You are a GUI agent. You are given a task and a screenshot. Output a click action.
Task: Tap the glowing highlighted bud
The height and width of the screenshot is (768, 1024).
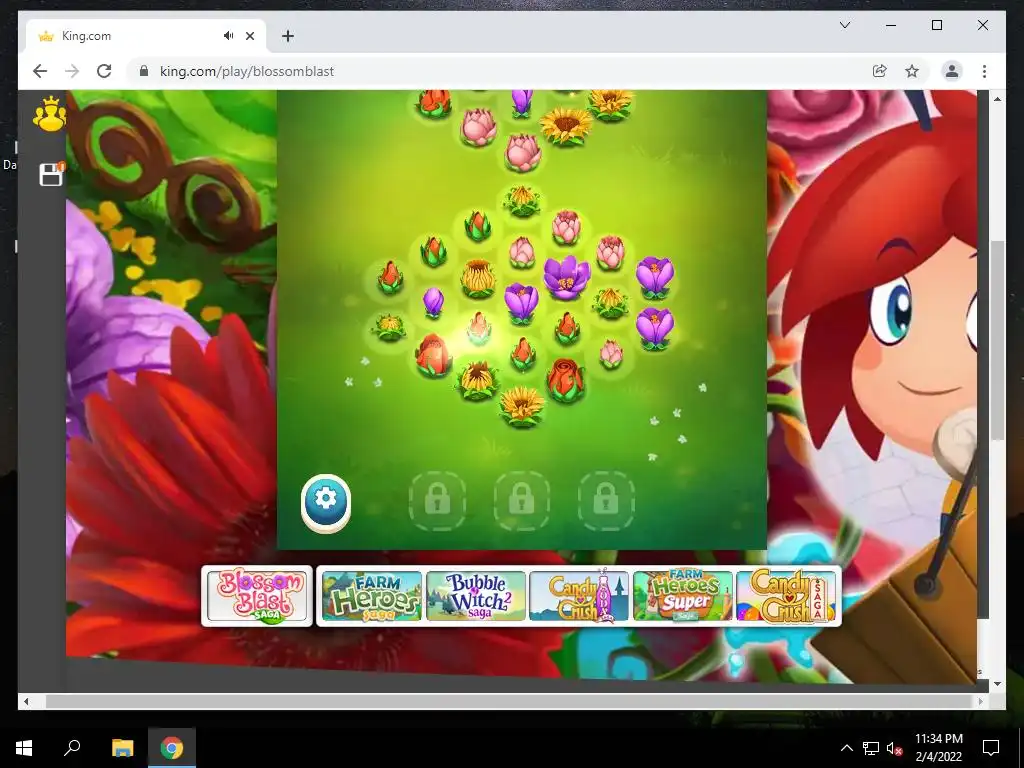pos(479,328)
